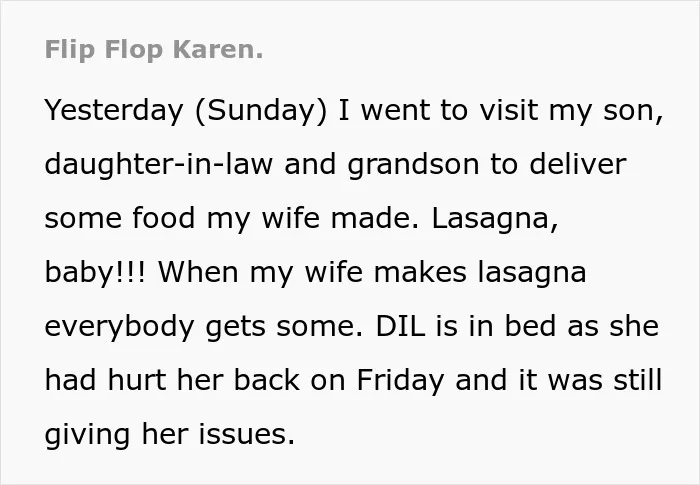Image resolution: width=700 pixels, height=485 pixels.
Task: Click the word 'grandson' in the text
Action: pyautogui.click(x=413, y=164)
